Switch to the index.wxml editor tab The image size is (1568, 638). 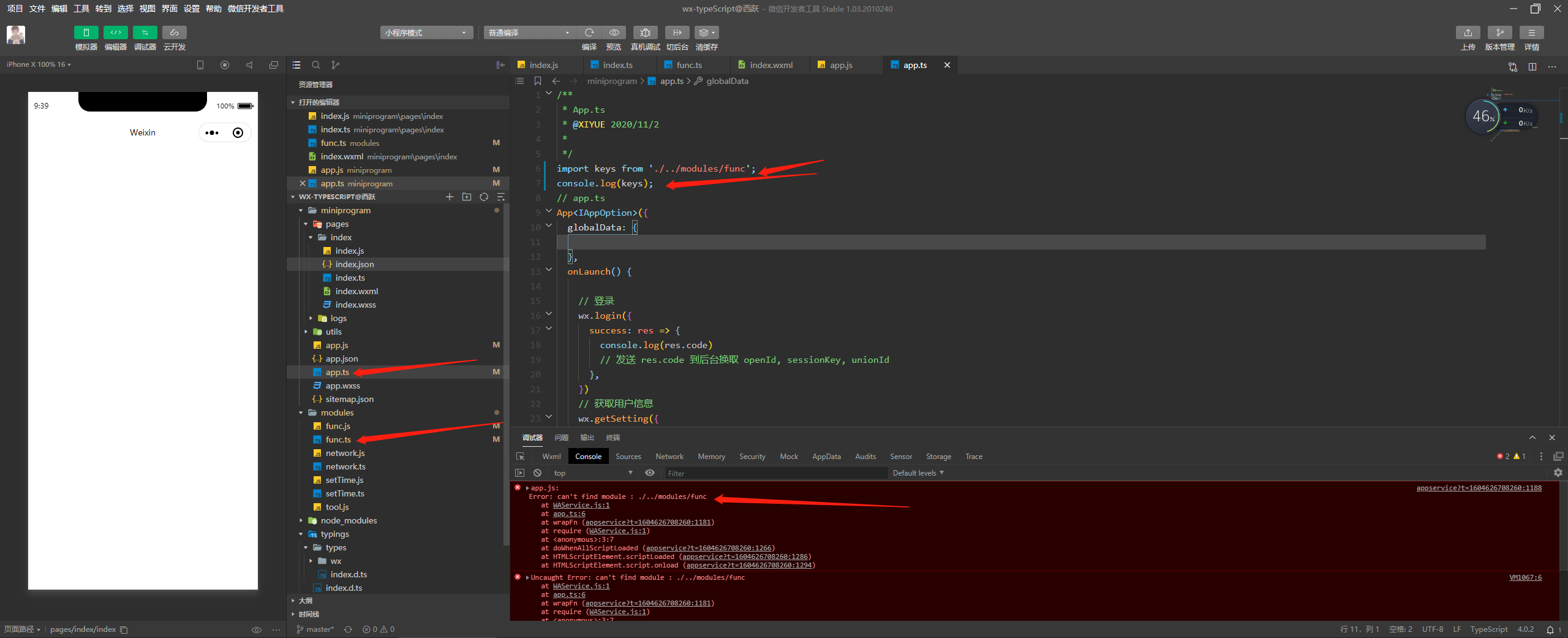pyautogui.click(x=771, y=65)
